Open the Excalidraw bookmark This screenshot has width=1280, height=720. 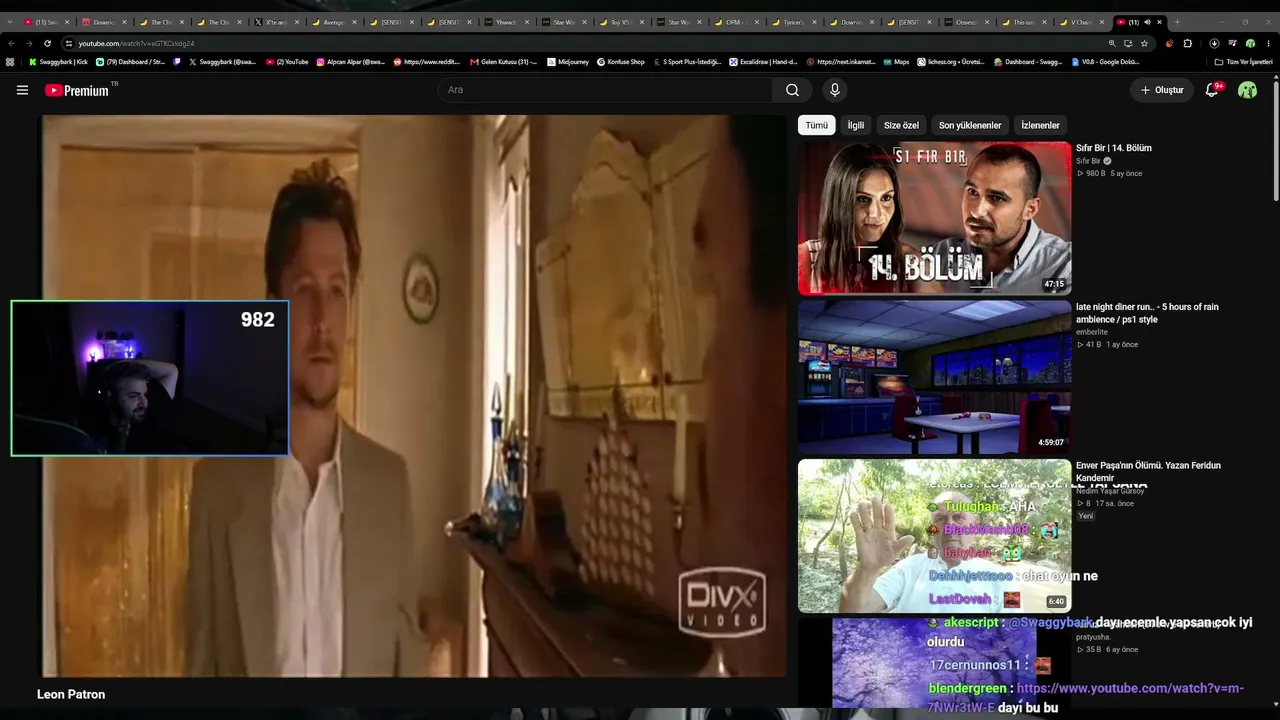pyautogui.click(x=762, y=62)
